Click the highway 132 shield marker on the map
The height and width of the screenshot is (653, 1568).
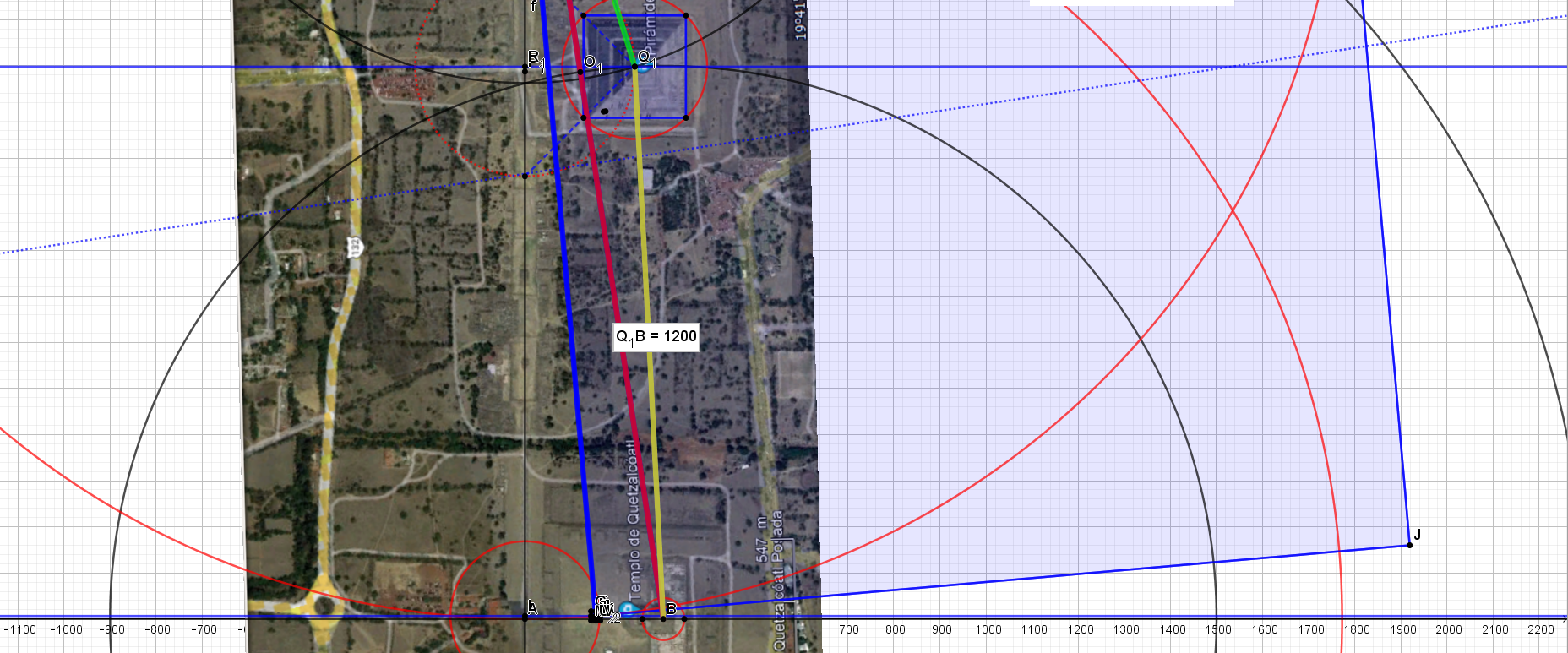point(355,247)
